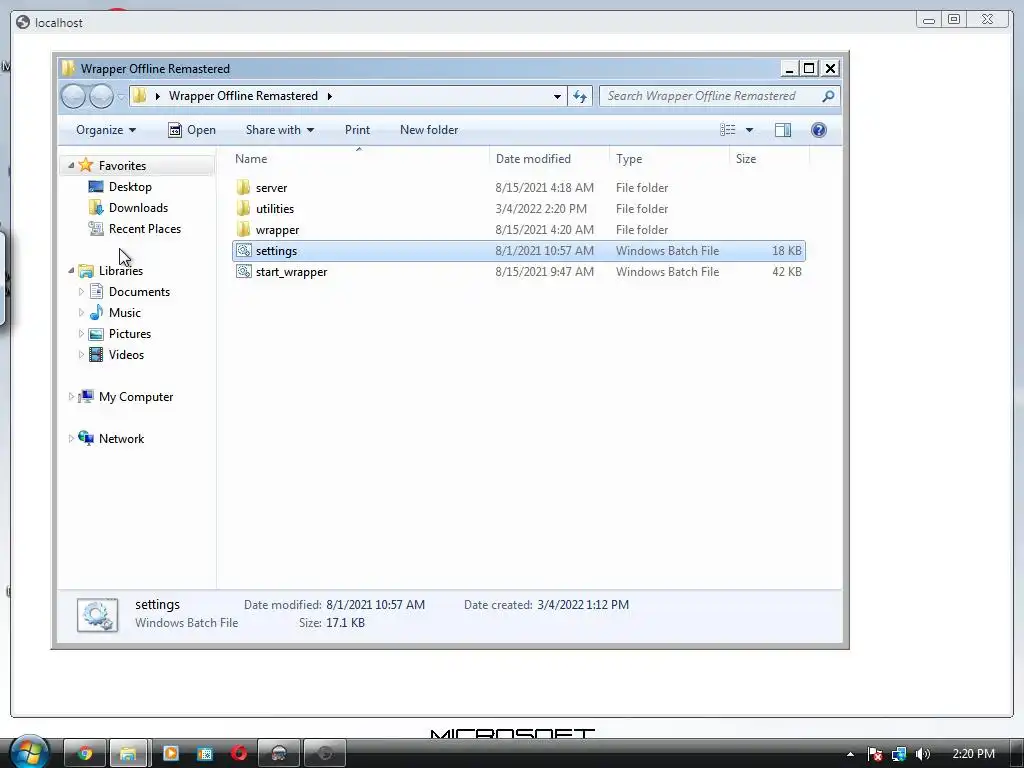The image size is (1024, 768).
Task: Collapse the Libraries group
Action: click(x=71, y=270)
